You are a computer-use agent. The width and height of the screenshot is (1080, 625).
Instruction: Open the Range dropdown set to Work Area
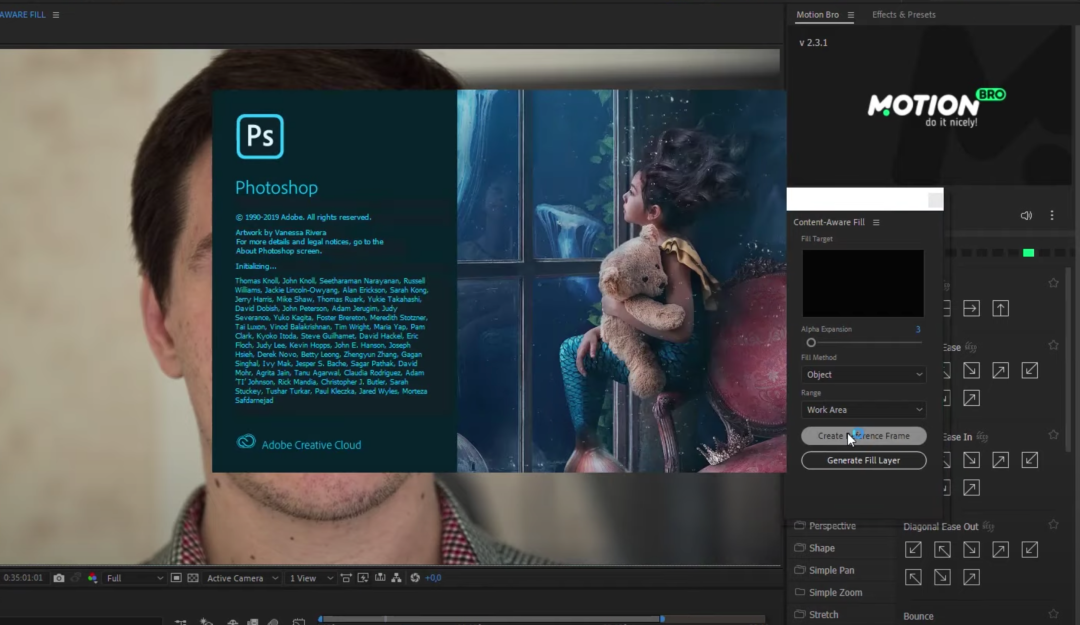pos(864,410)
